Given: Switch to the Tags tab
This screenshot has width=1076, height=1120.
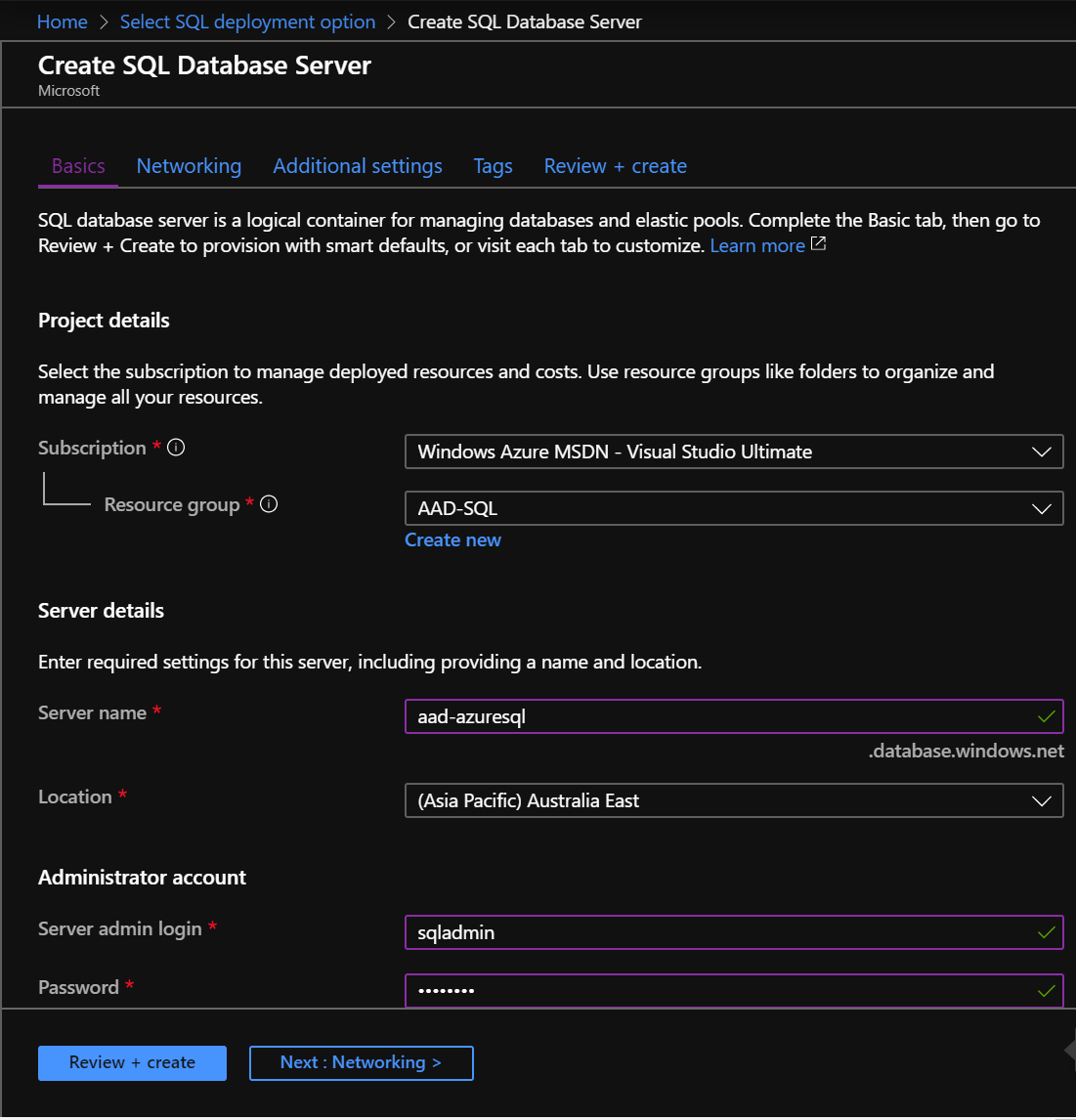Looking at the screenshot, I should (493, 165).
